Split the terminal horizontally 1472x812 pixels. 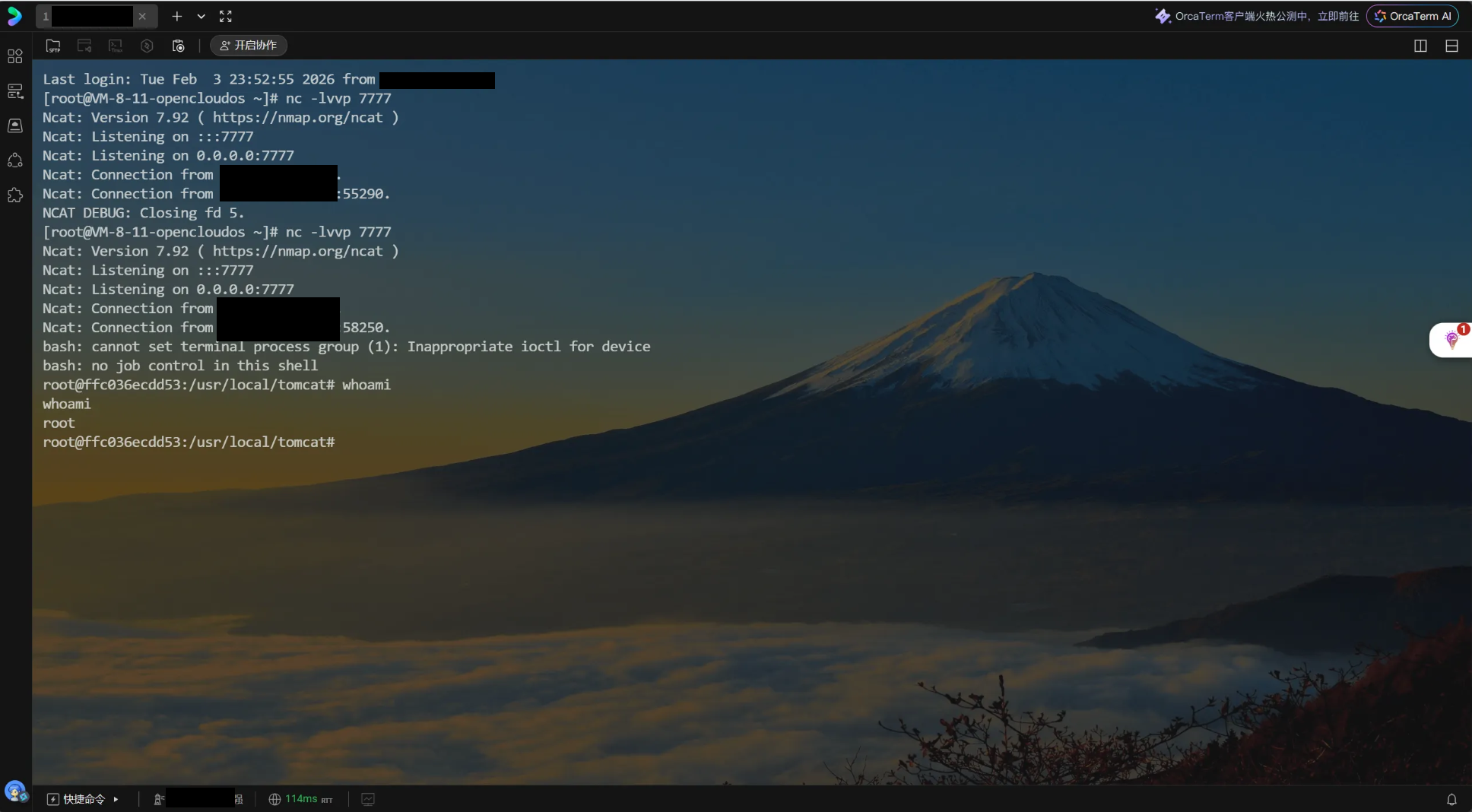point(1451,46)
